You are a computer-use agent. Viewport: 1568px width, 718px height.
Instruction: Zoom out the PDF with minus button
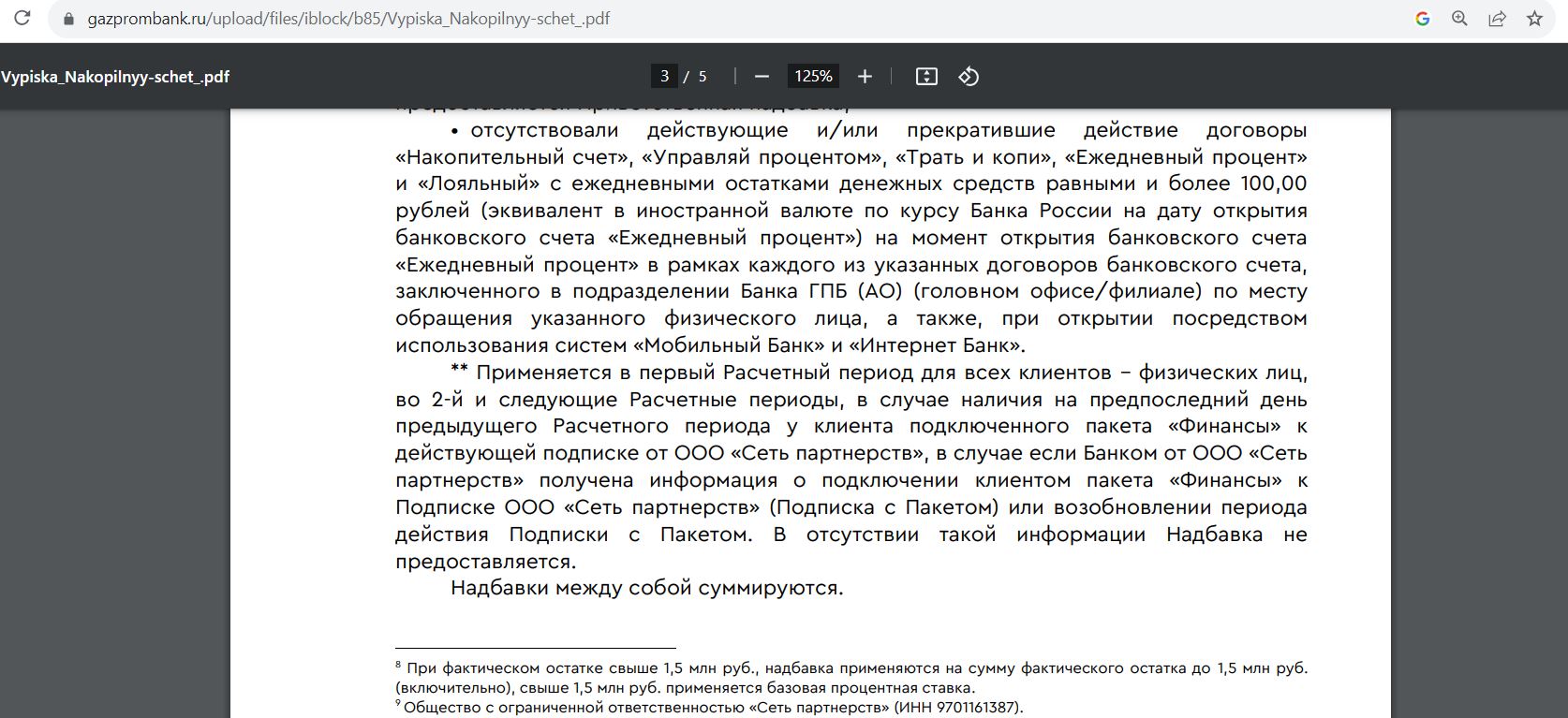pos(762,76)
